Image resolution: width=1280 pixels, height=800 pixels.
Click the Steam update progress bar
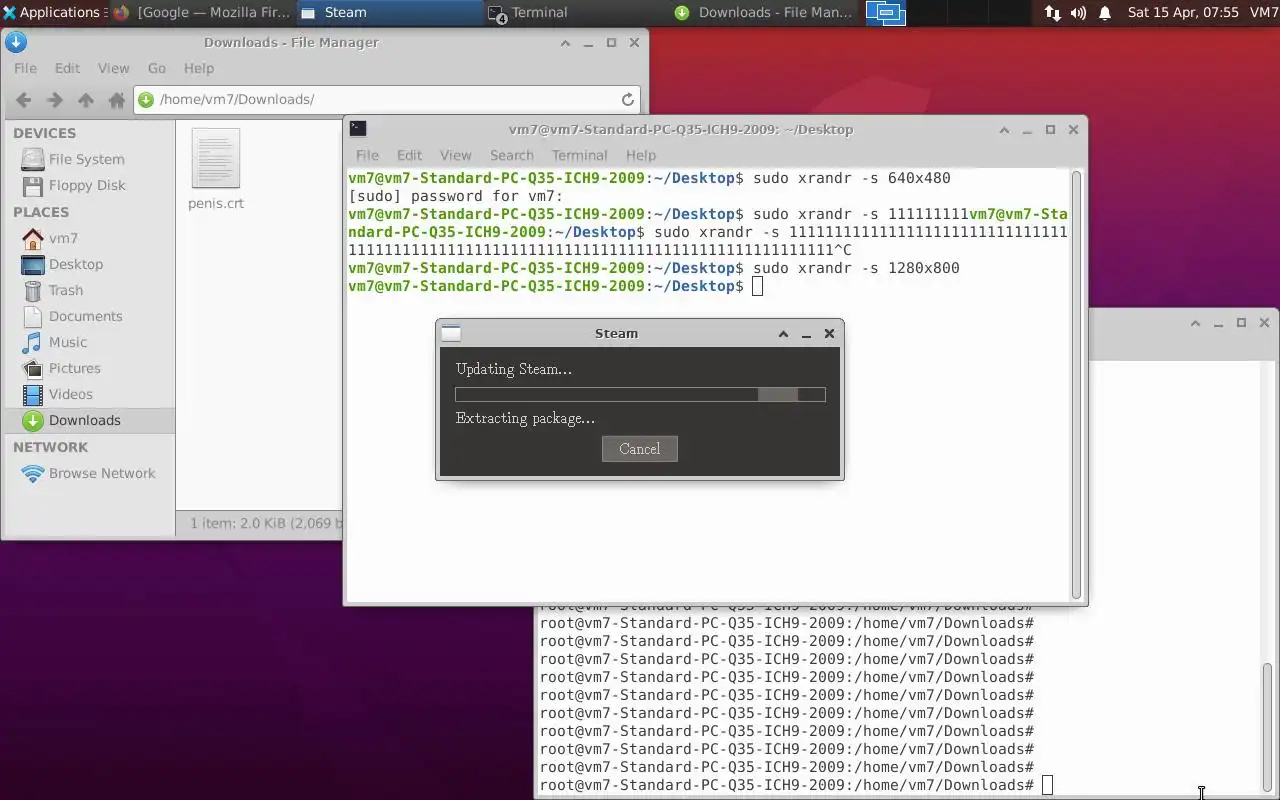click(x=640, y=394)
